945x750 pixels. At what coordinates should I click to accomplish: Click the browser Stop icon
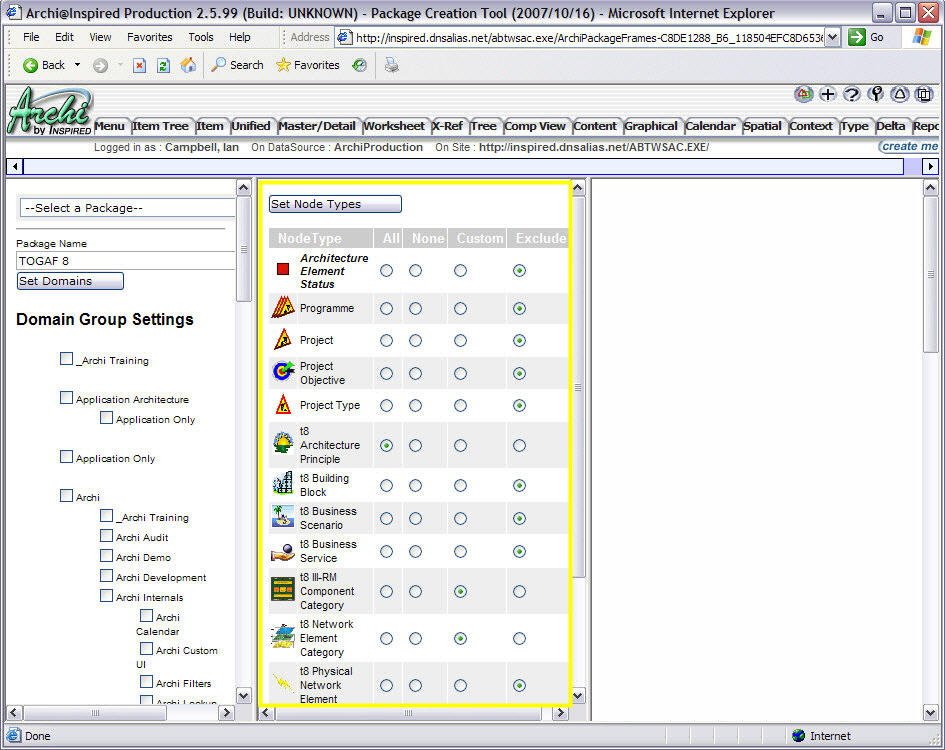pos(139,65)
